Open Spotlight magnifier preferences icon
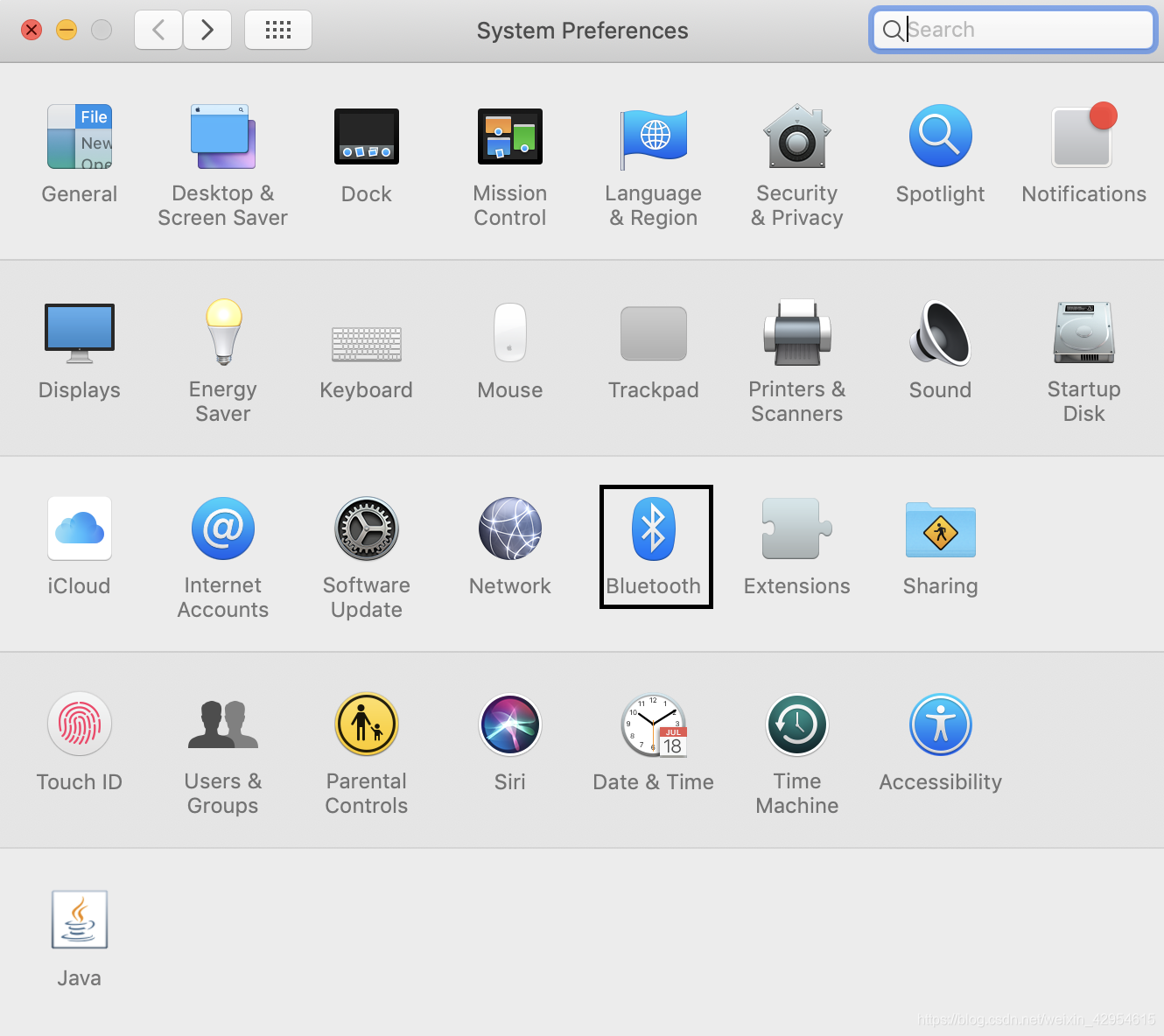This screenshot has width=1164, height=1036. point(941,136)
